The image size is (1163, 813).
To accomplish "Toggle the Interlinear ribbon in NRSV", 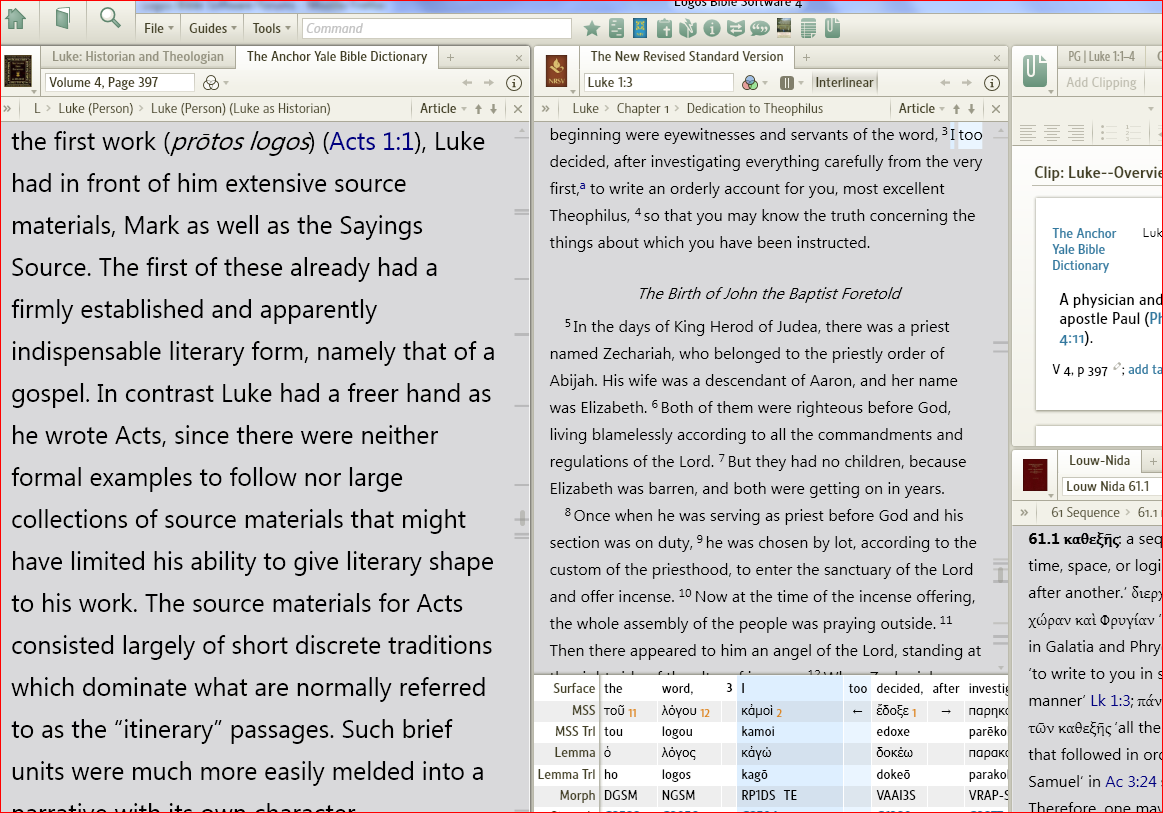I will point(844,82).
